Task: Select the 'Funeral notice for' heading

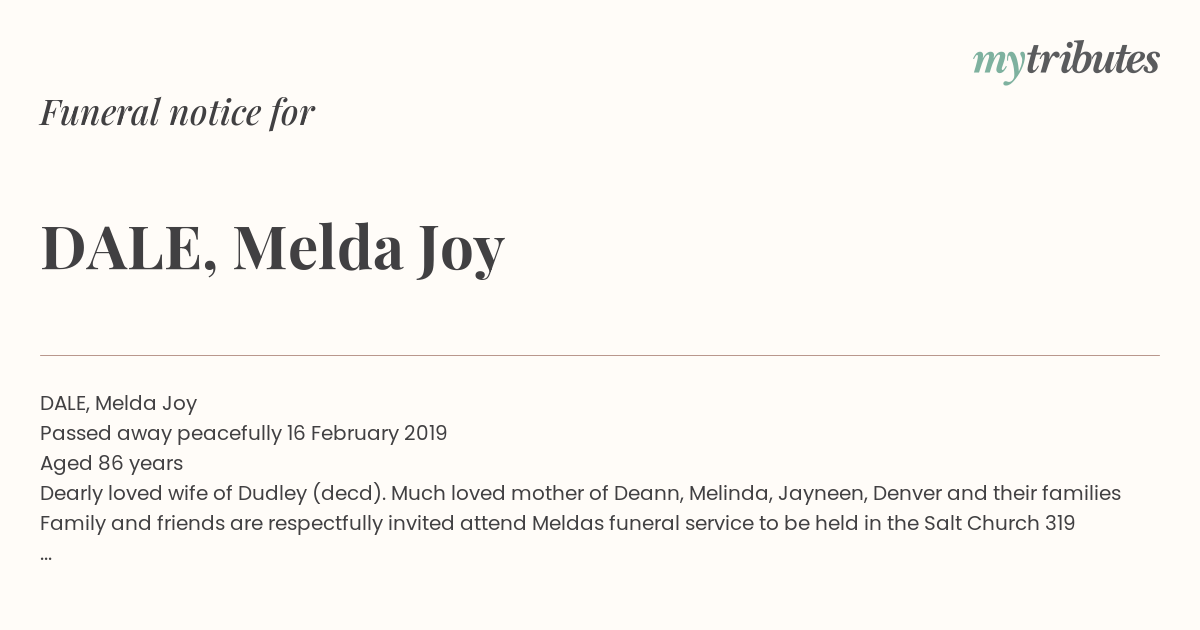Action: click(177, 112)
